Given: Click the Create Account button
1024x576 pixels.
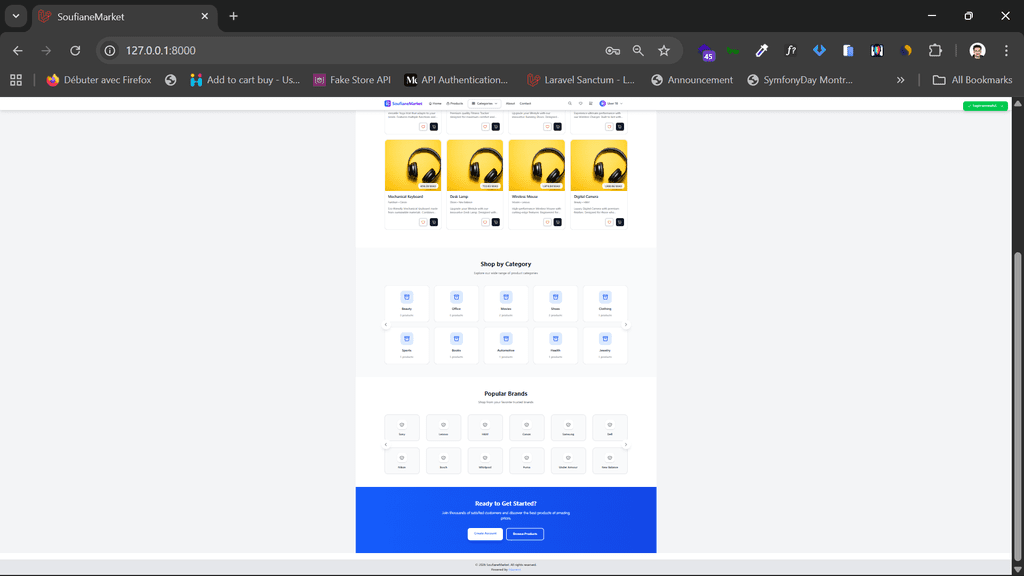Looking at the screenshot, I should (x=485, y=534).
